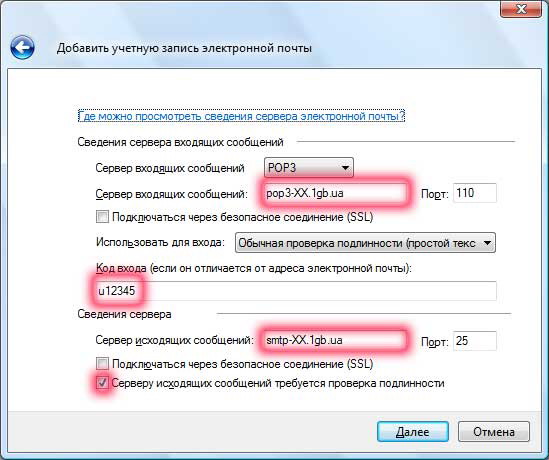The height and width of the screenshot is (460, 549).
Task: Click the 'Код входа' label text
Action: 121,268
